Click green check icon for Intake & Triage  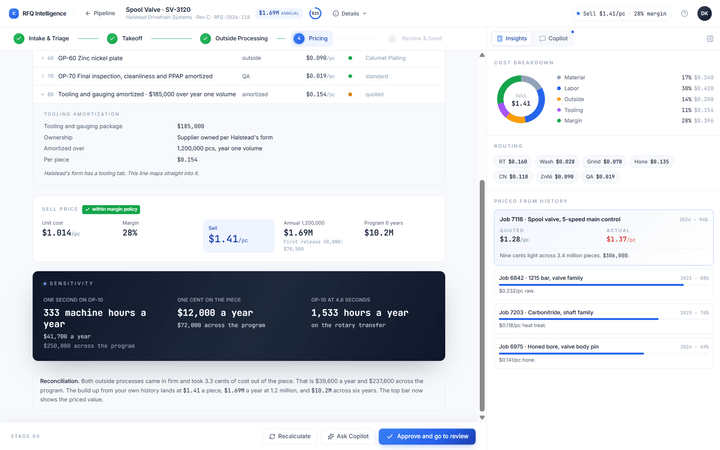[19, 39]
